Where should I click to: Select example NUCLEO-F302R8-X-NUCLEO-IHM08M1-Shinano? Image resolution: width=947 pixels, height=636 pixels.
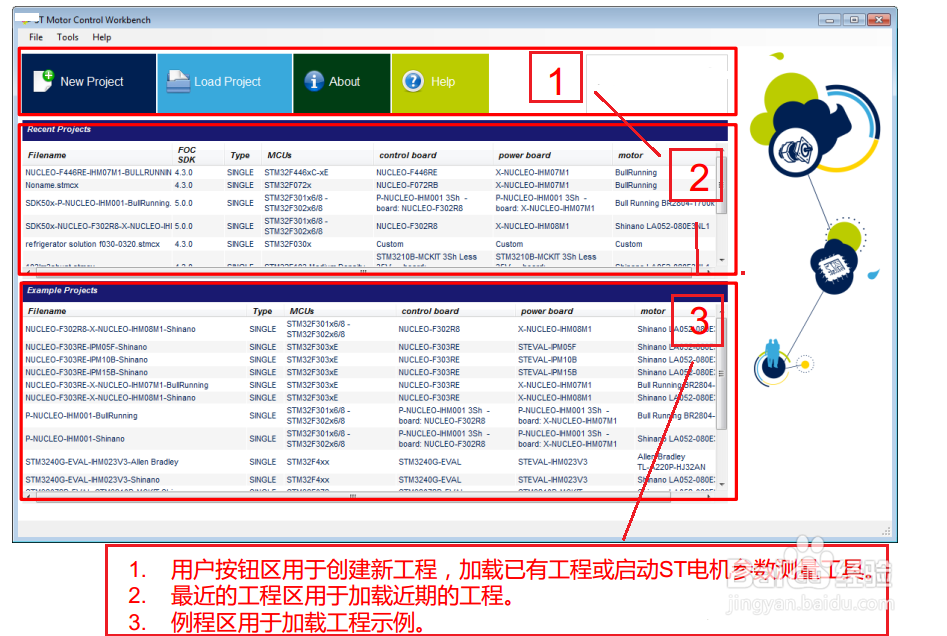coord(111,329)
